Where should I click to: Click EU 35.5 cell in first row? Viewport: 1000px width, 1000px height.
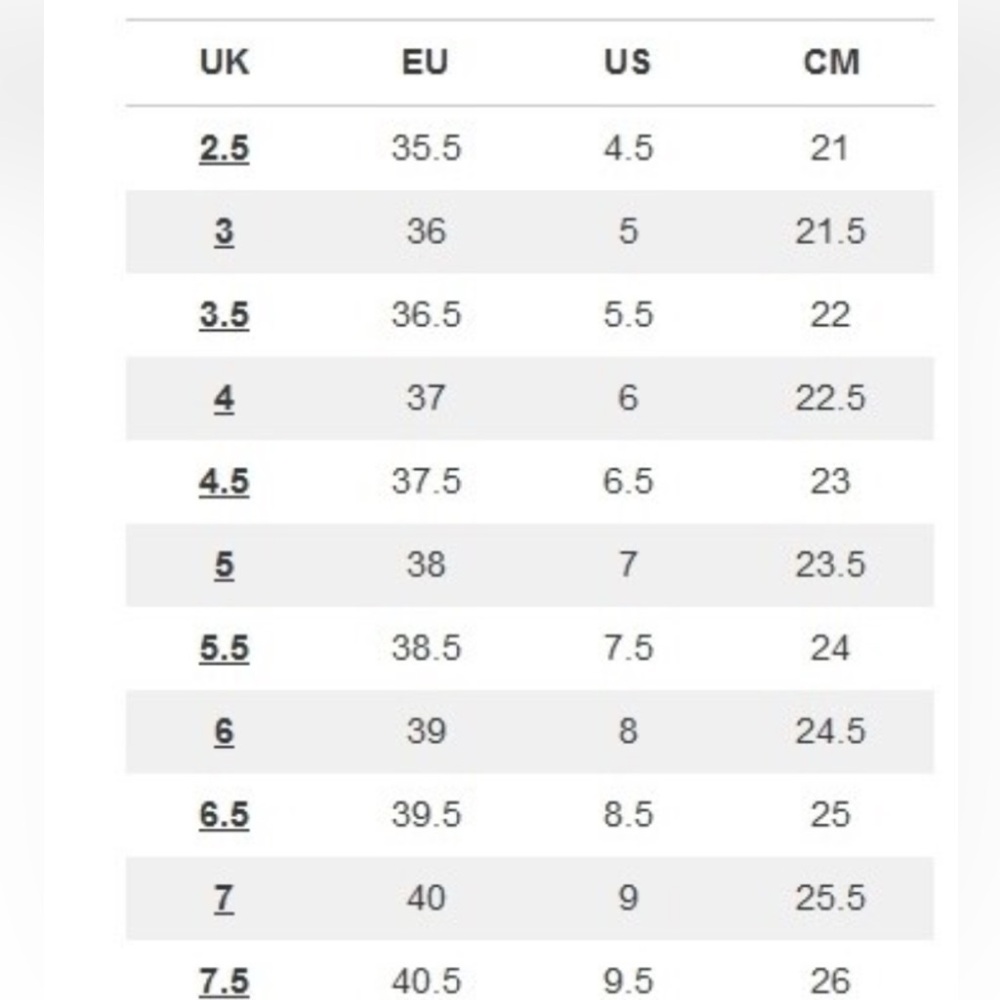click(426, 149)
